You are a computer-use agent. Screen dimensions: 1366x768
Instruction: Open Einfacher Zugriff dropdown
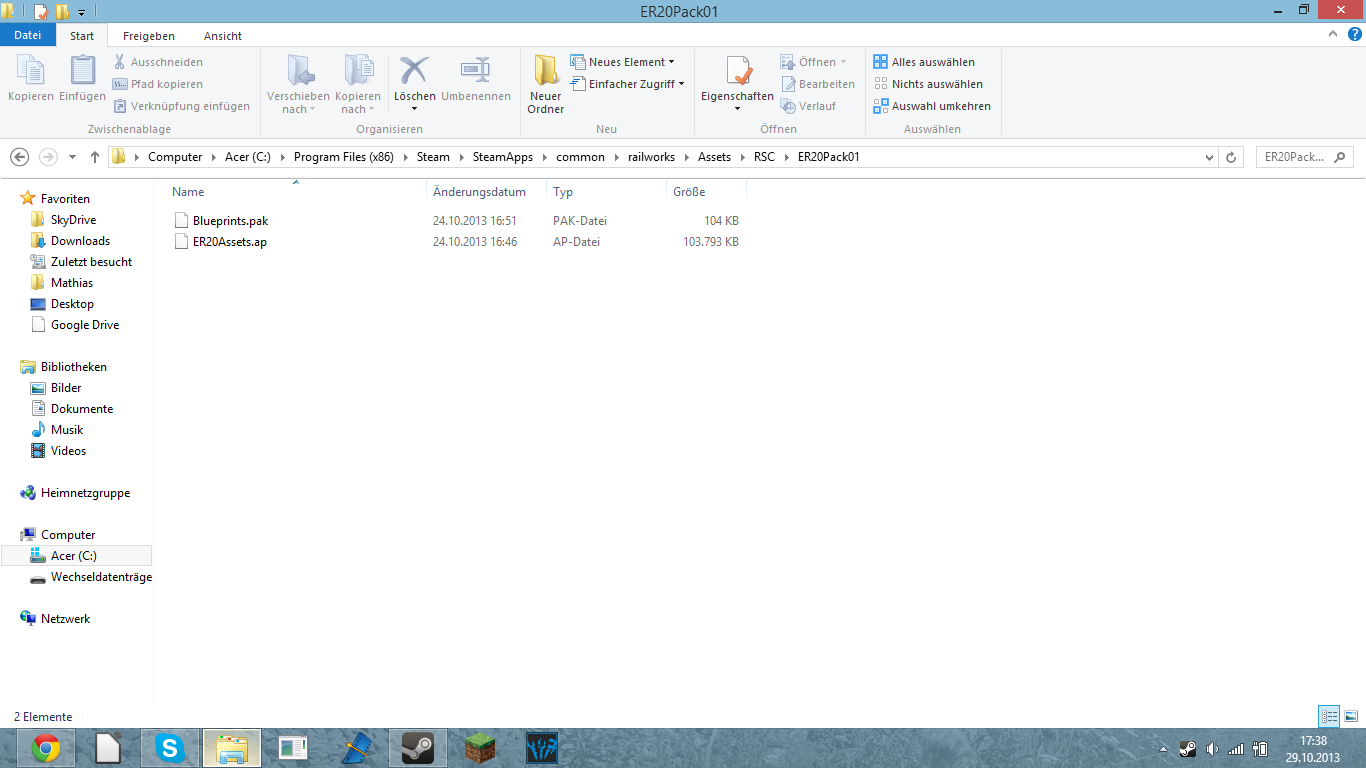coord(627,84)
